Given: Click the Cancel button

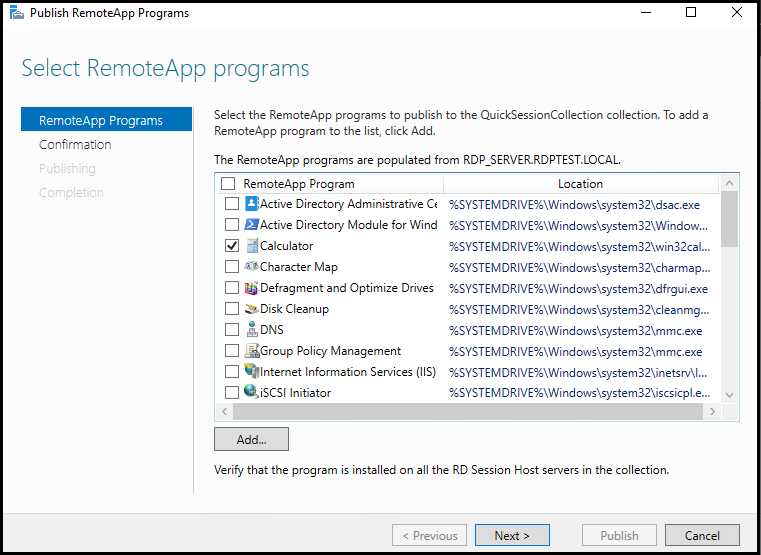Looking at the screenshot, I should click(x=702, y=536).
